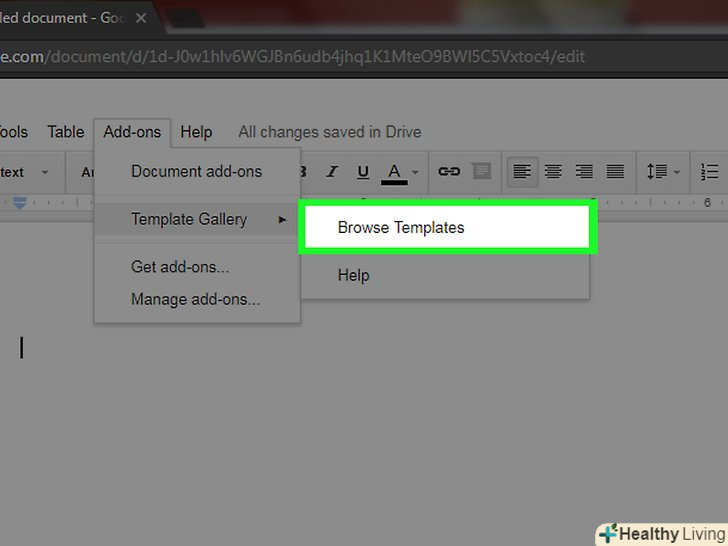Justify the text alignment
The height and width of the screenshot is (546, 728).
[x=615, y=172]
